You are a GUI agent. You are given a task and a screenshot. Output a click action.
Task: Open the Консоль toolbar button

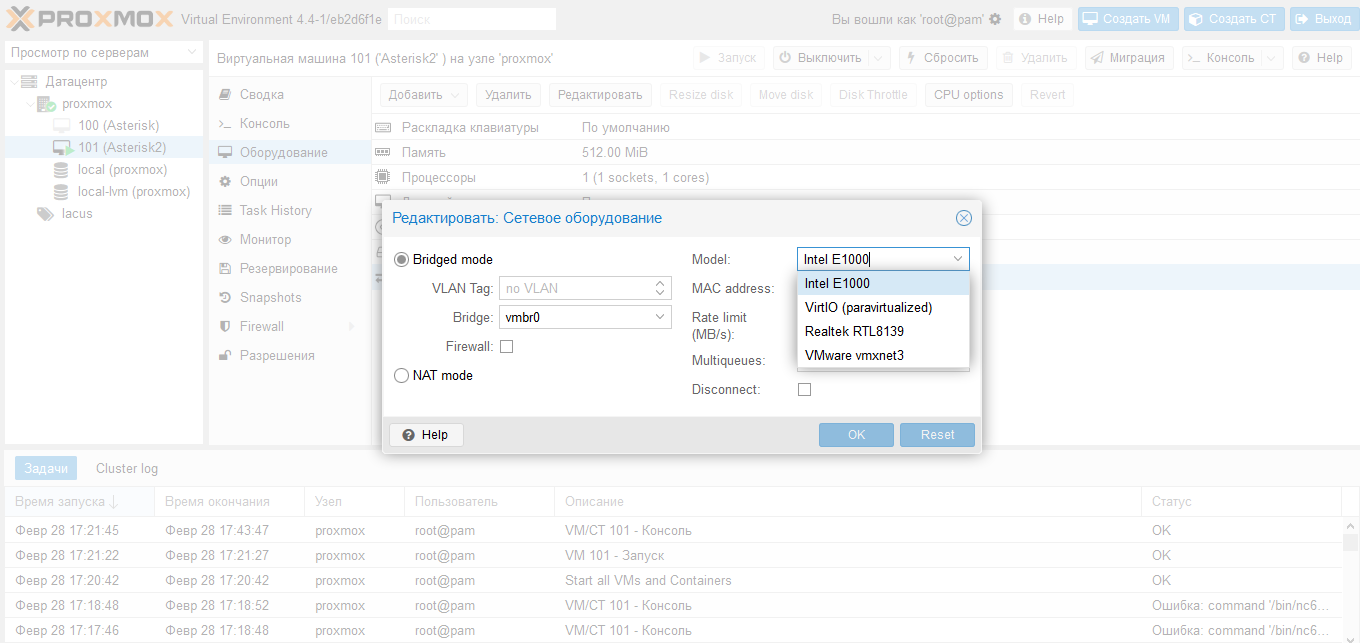click(1221, 58)
